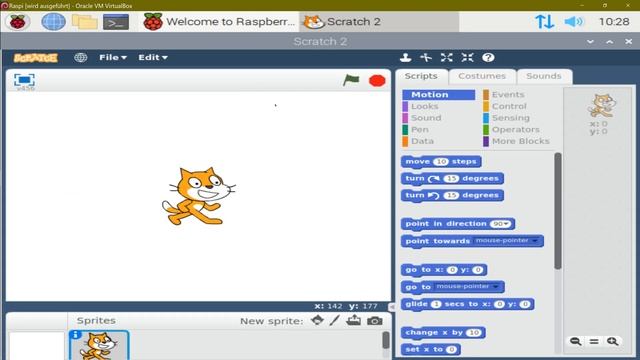The image size is (640, 360).
Task: Open sprite info via blue i icon
Action: [75, 334]
